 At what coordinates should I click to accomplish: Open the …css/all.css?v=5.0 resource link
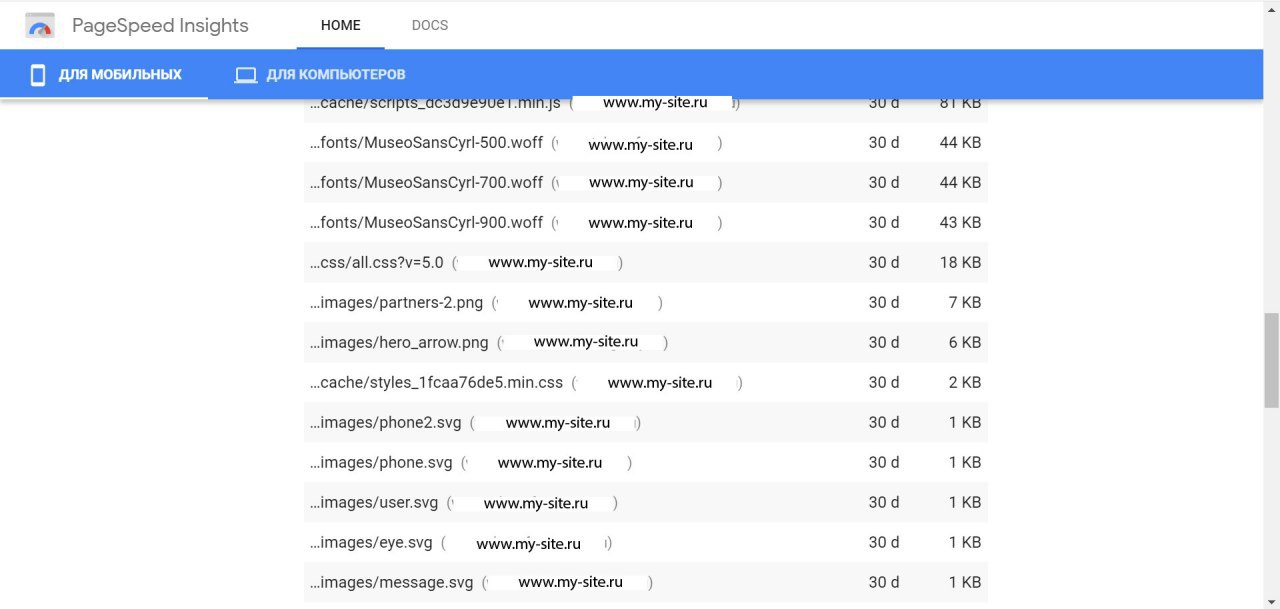pos(377,262)
